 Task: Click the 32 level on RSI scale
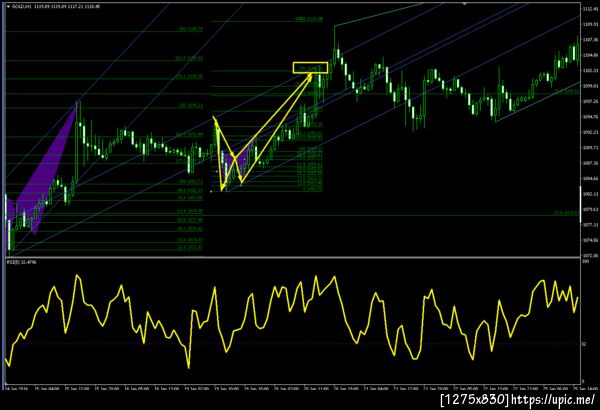pos(584,344)
